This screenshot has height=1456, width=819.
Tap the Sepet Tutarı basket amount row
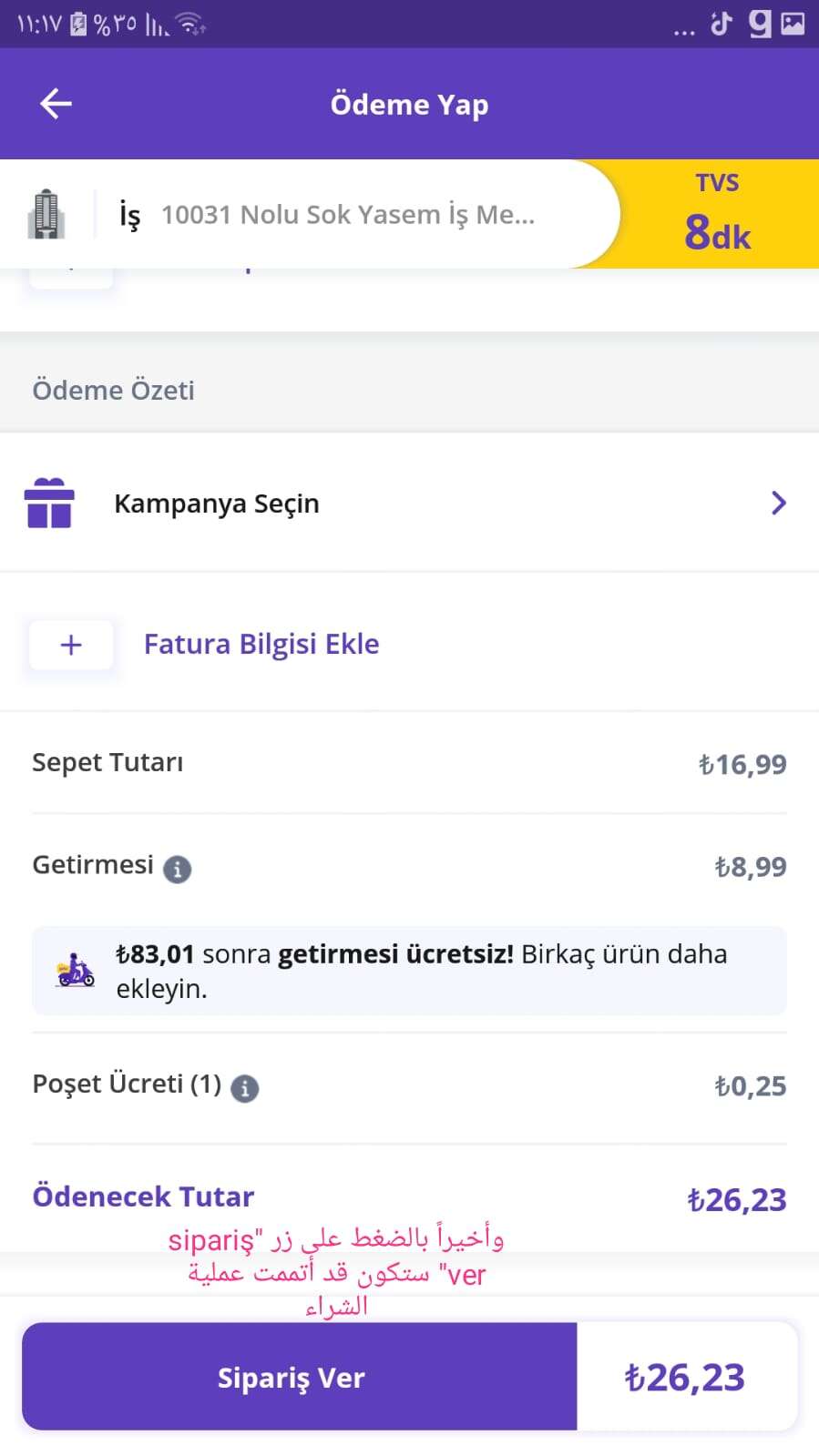(x=409, y=763)
